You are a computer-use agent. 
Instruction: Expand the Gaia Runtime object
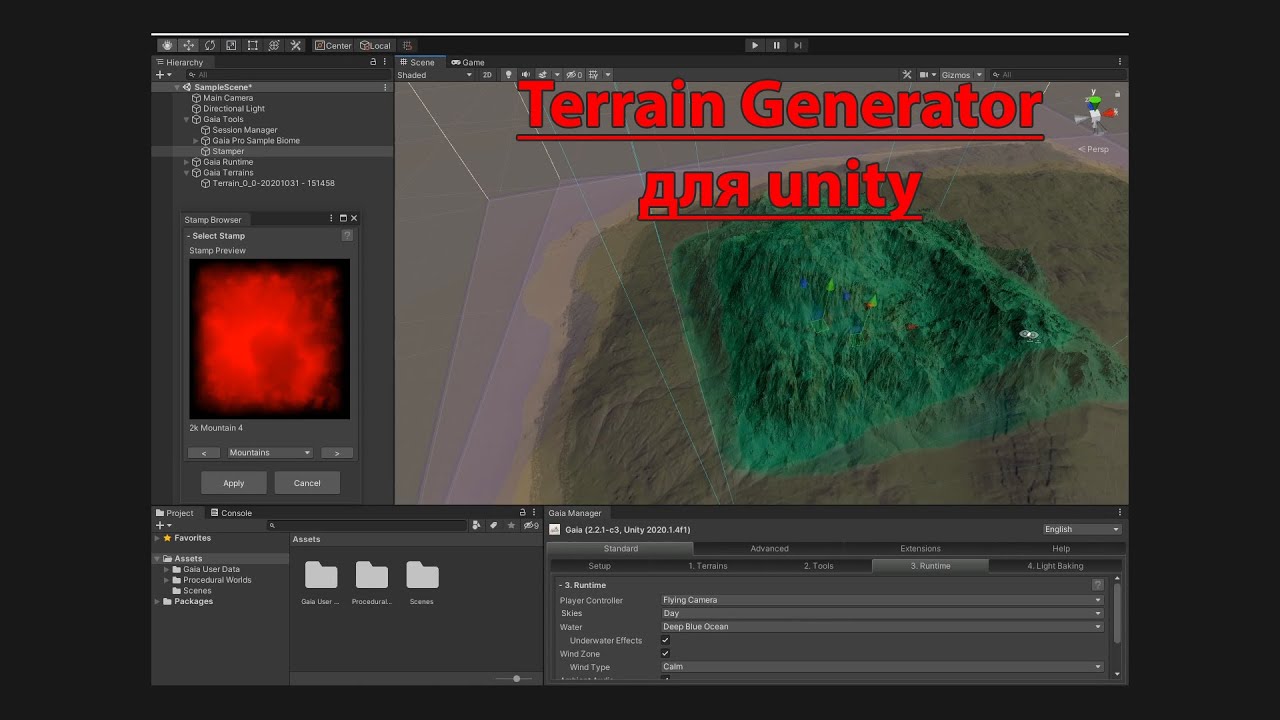186,162
